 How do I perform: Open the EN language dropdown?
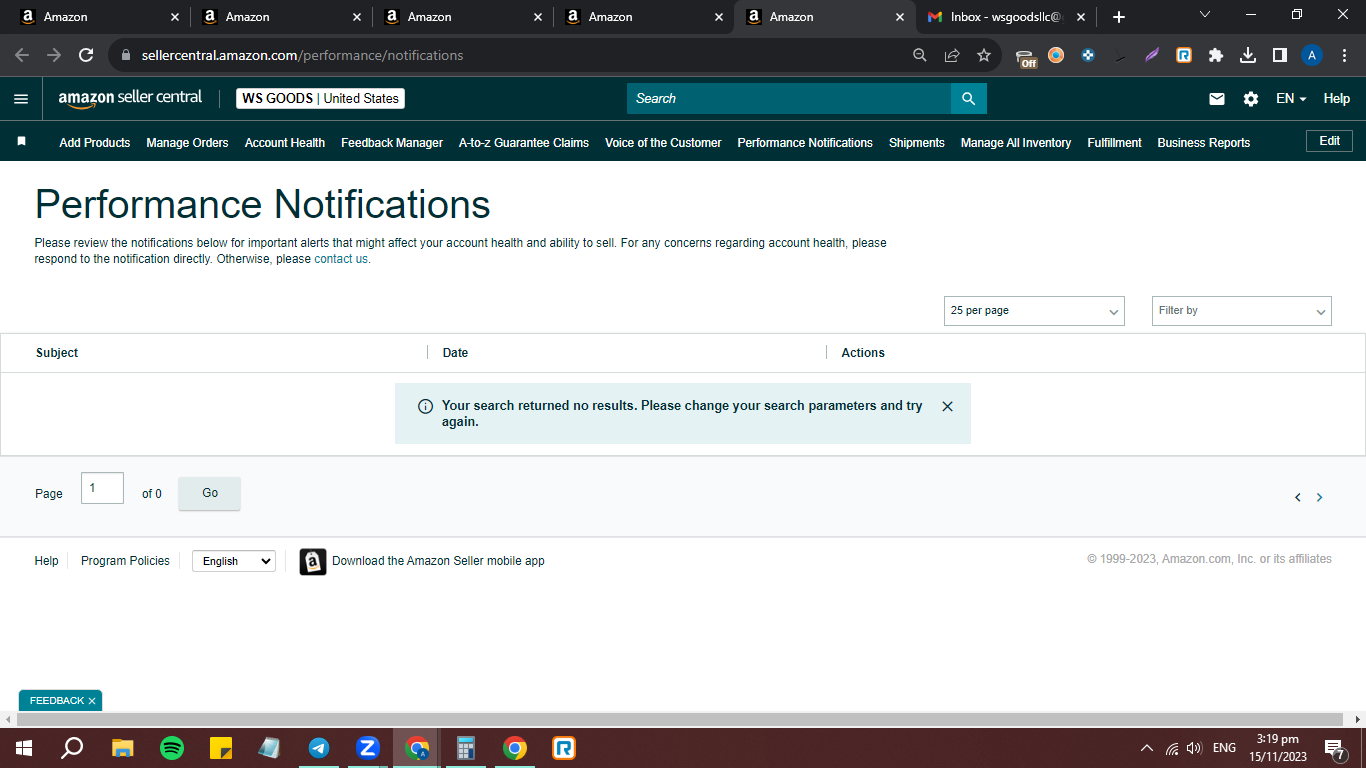[x=1291, y=99]
